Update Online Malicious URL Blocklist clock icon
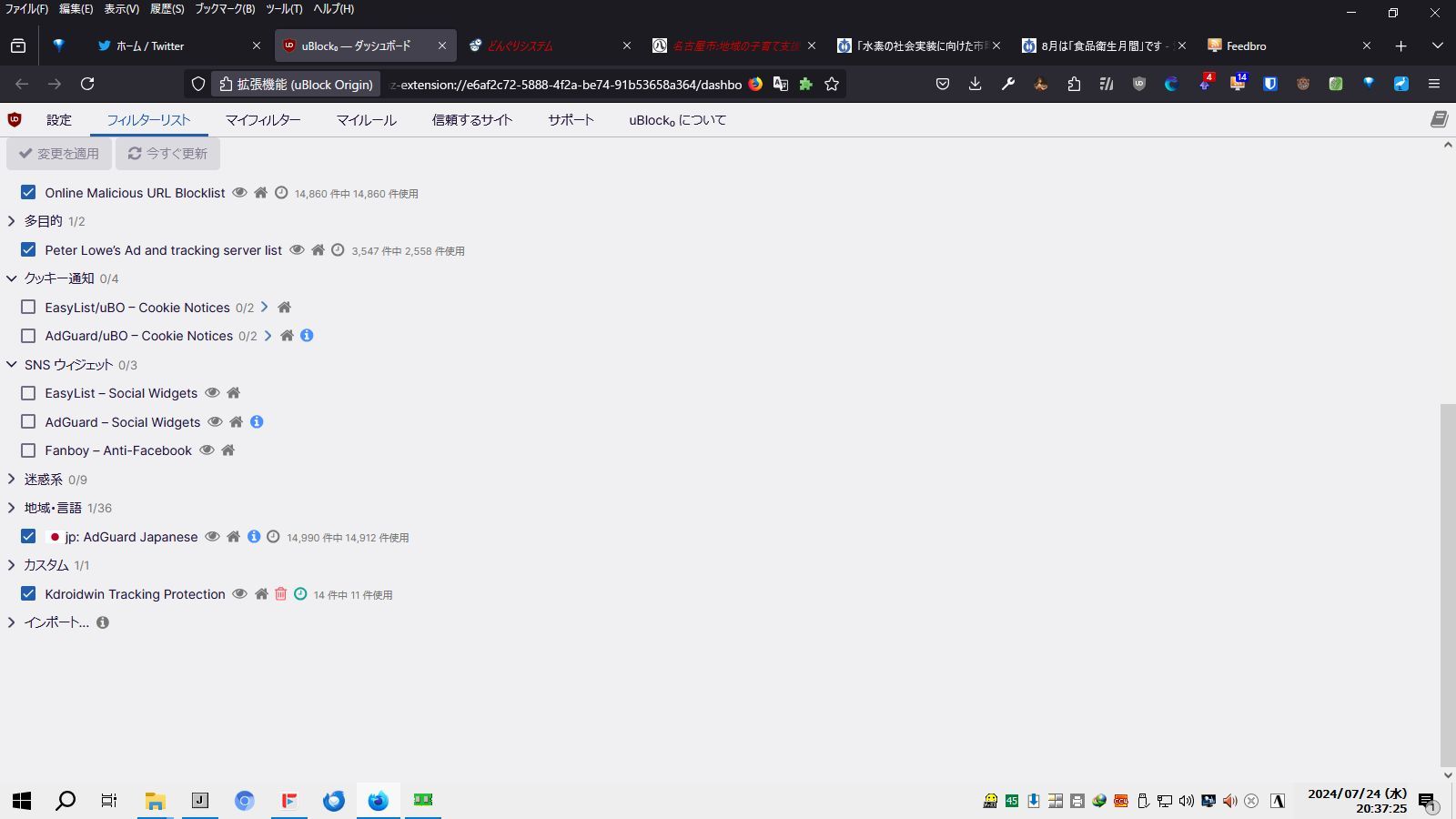Viewport: 1456px width, 819px height. click(281, 193)
